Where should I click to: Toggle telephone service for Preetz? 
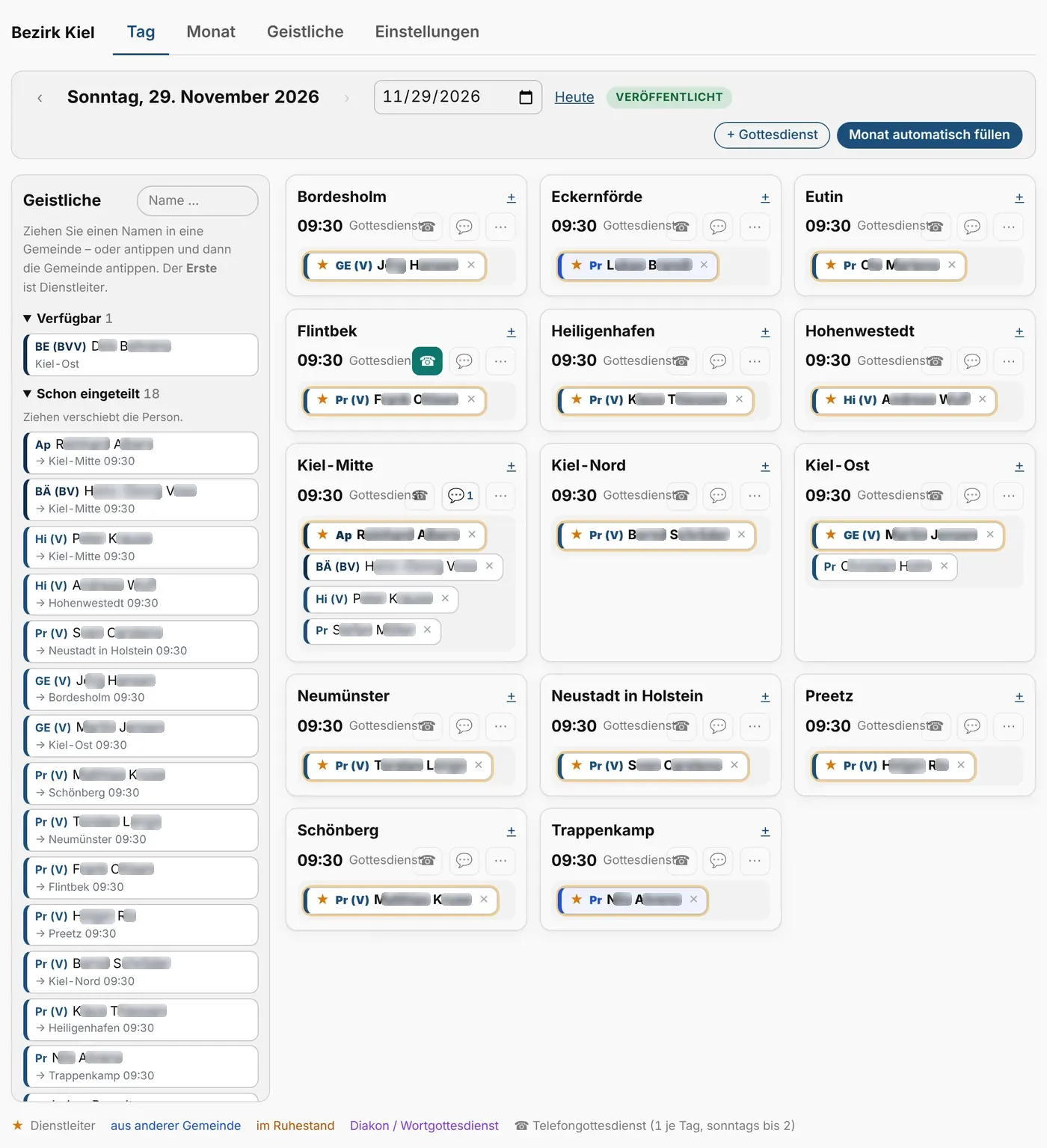pos(936,725)
